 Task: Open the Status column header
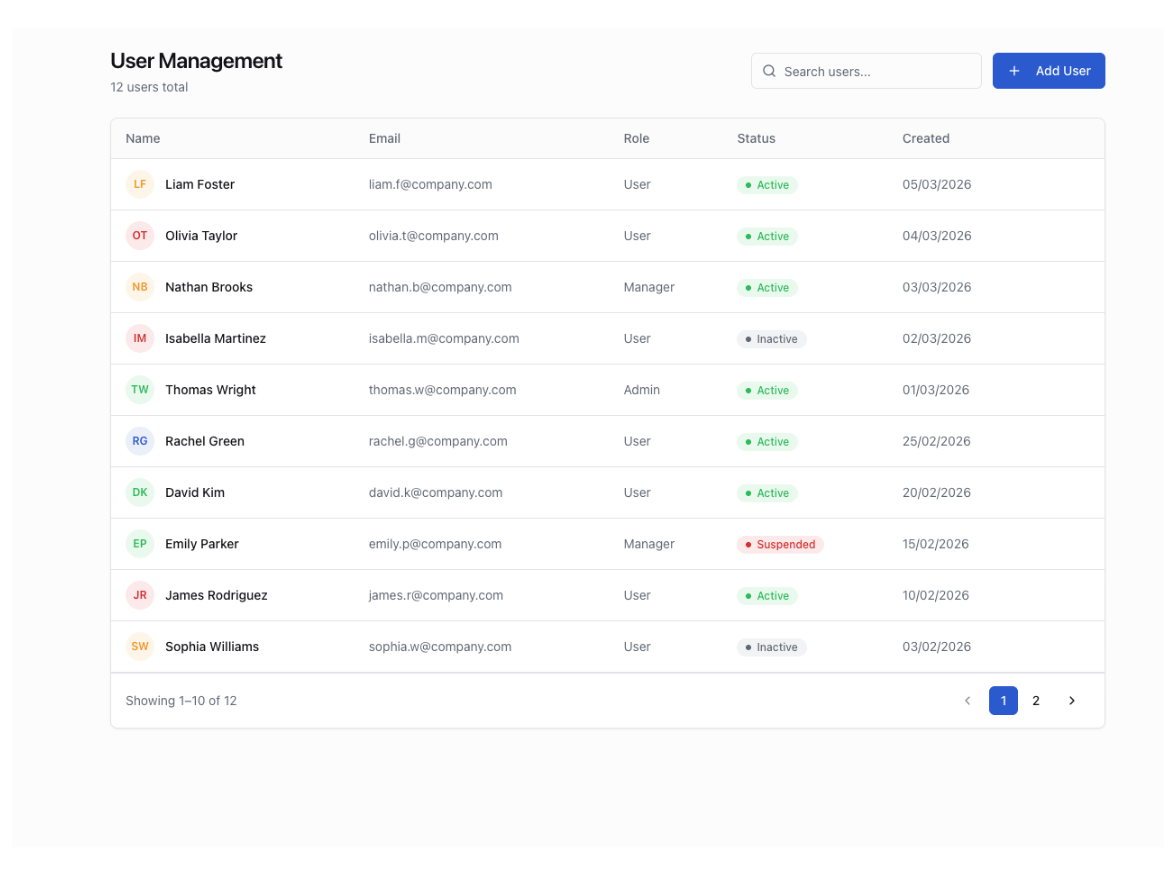coord(756,138)
